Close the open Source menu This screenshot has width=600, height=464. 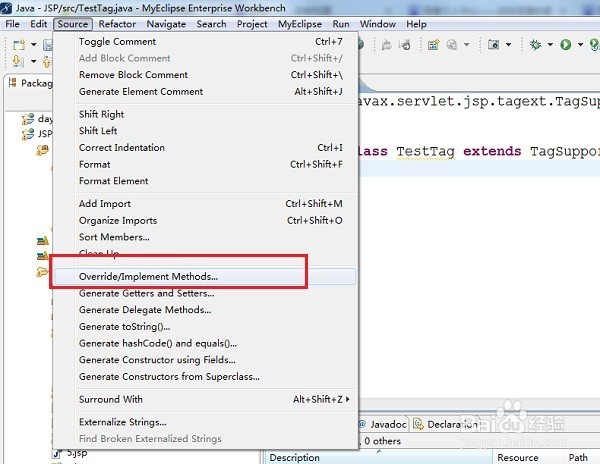(73, 24)
